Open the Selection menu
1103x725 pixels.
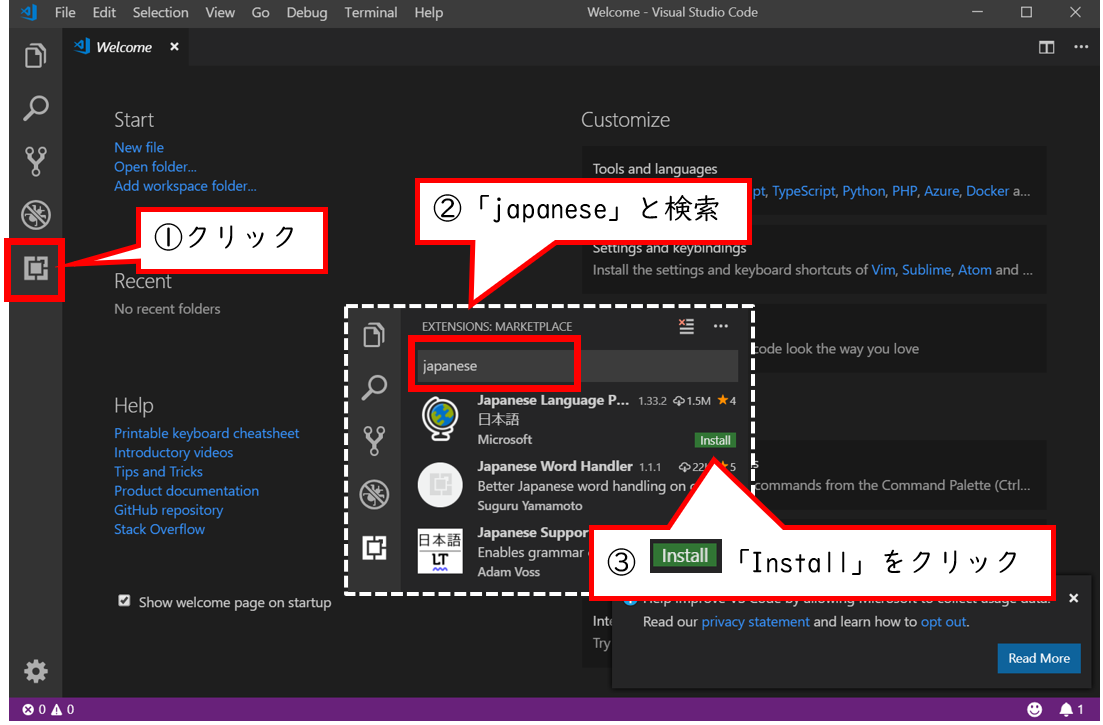pos(160,12)
